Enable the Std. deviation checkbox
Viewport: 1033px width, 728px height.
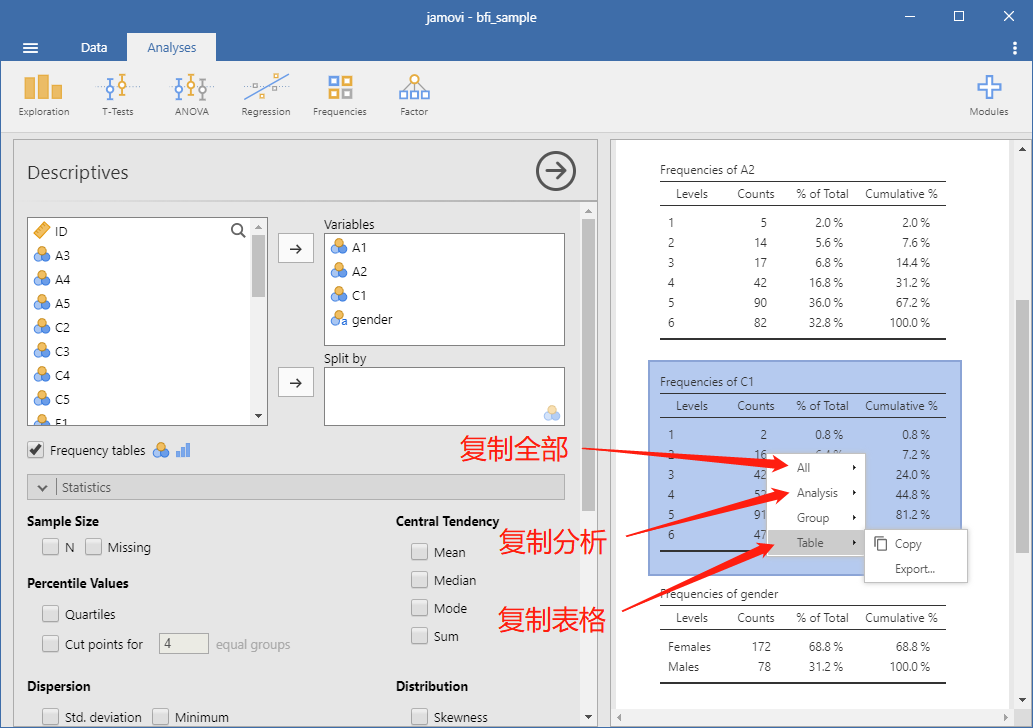pos(50,717)
